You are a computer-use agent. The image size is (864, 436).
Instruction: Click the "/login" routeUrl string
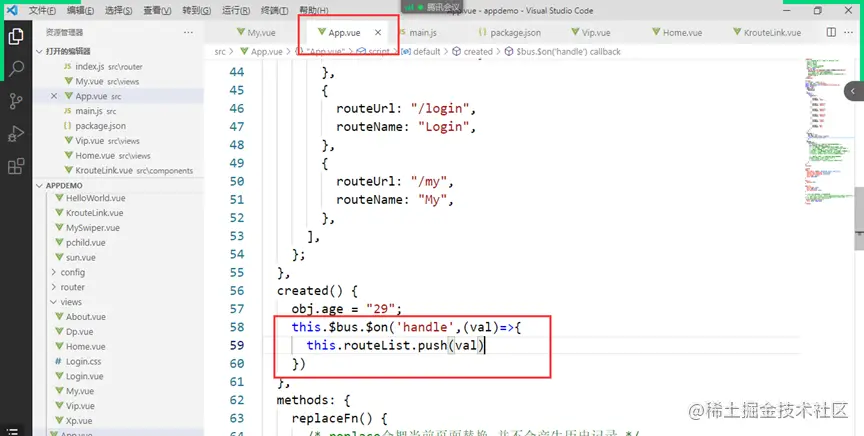tap(439, 109)
